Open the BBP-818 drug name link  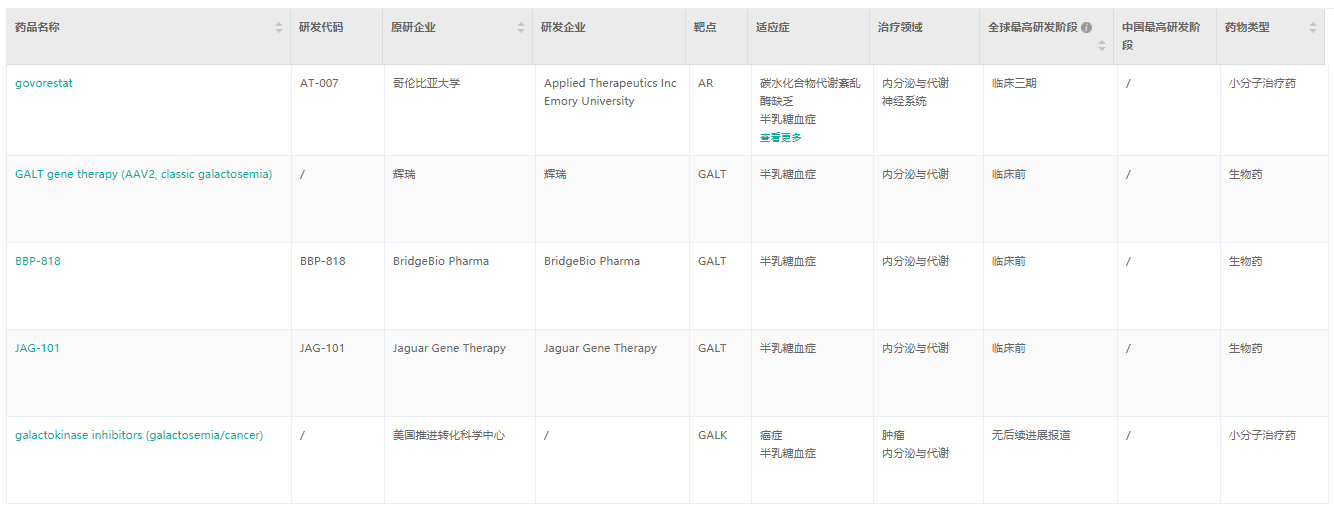click(38, 261)
